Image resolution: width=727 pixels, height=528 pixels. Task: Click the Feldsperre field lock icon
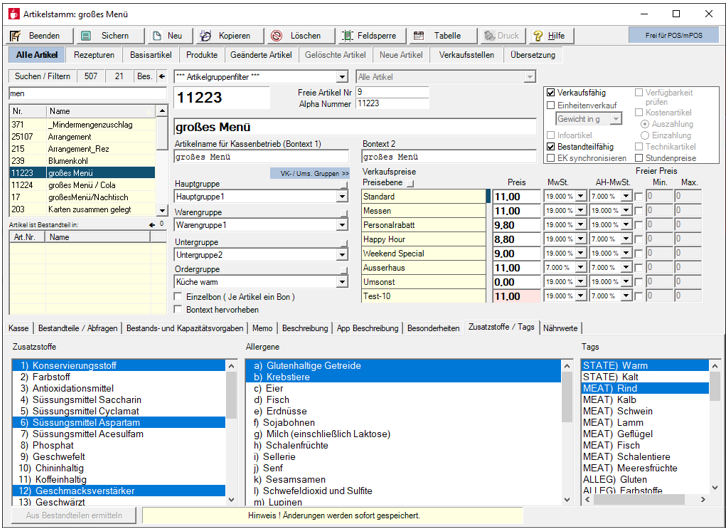click(x=347, y=36)
